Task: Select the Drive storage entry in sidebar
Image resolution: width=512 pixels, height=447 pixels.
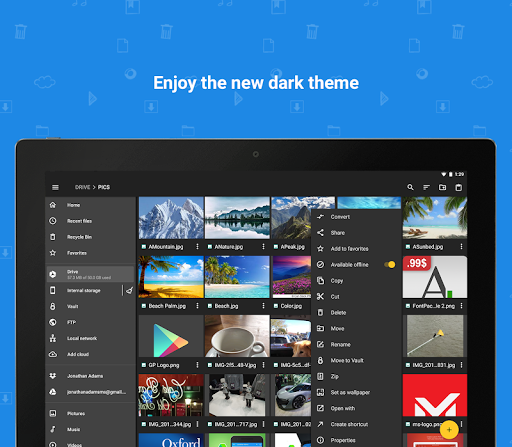Action: pos(90,274)
